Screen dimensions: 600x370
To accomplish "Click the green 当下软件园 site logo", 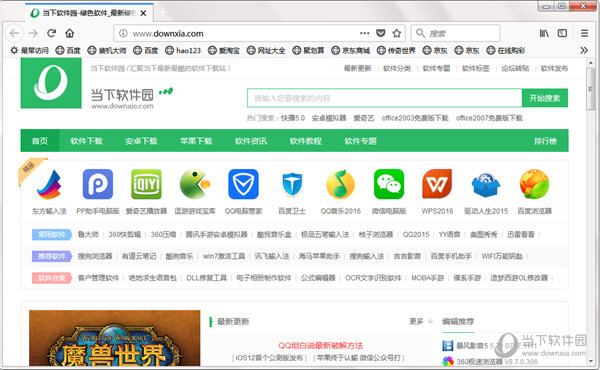I will pos(51,83).
